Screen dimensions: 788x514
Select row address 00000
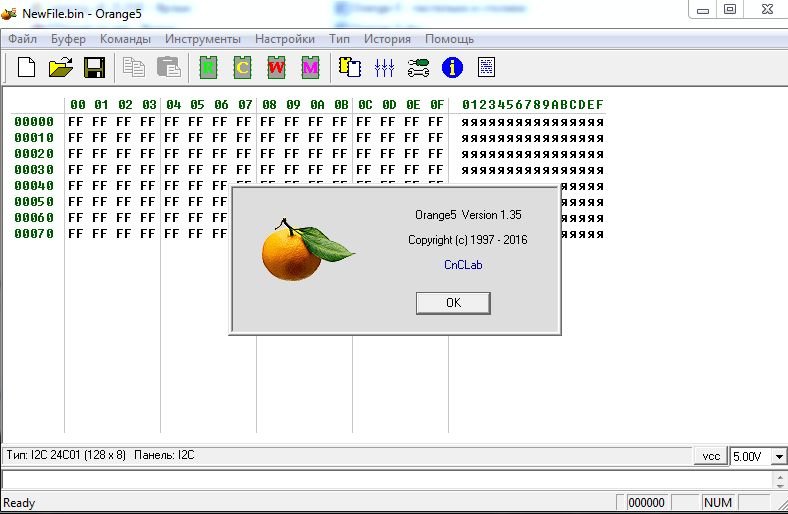[34, 122]
